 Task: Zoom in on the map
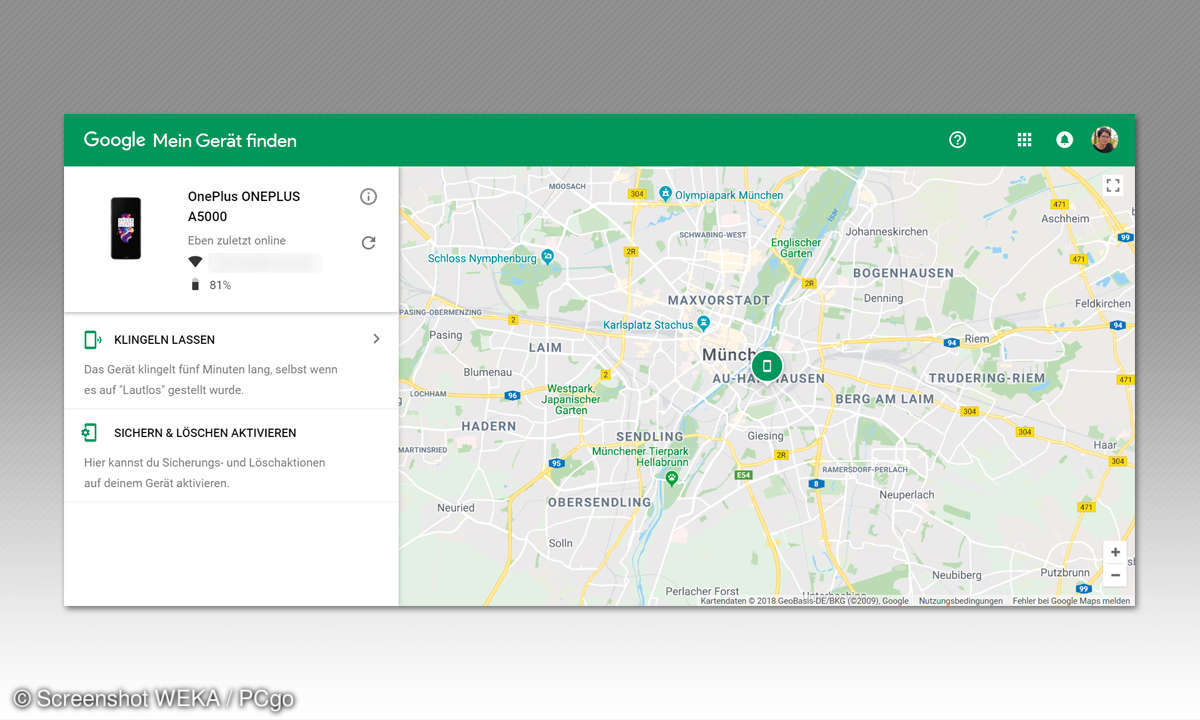click(x=1115, y=552)
